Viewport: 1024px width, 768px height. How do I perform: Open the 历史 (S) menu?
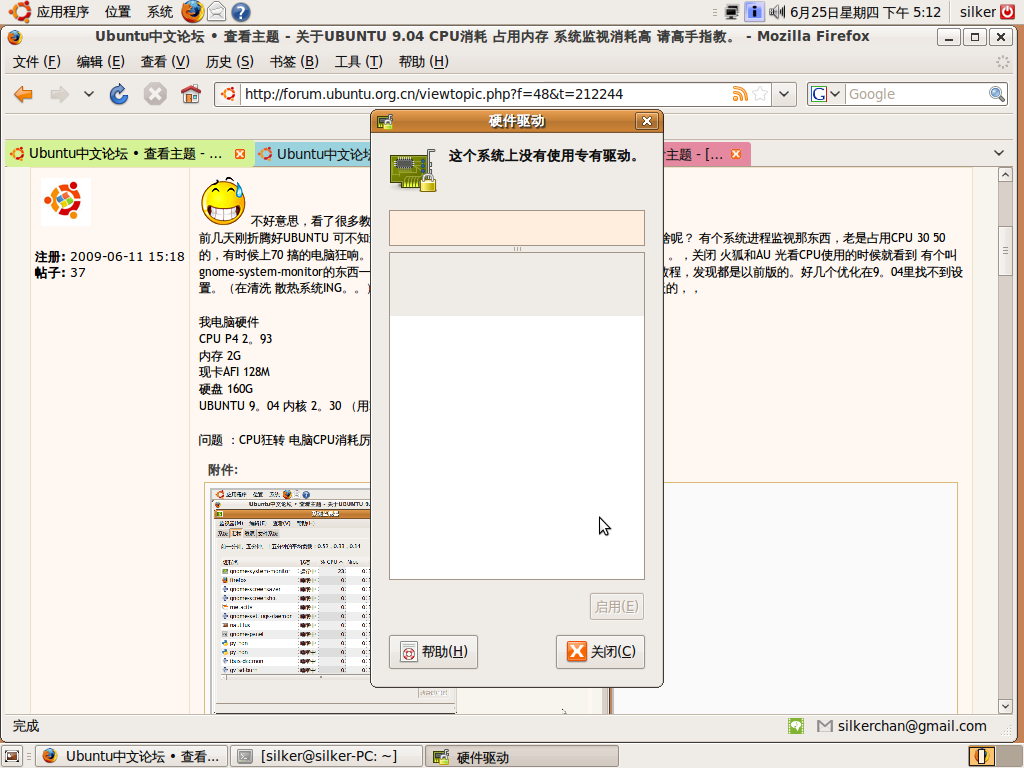pos(229,61)
